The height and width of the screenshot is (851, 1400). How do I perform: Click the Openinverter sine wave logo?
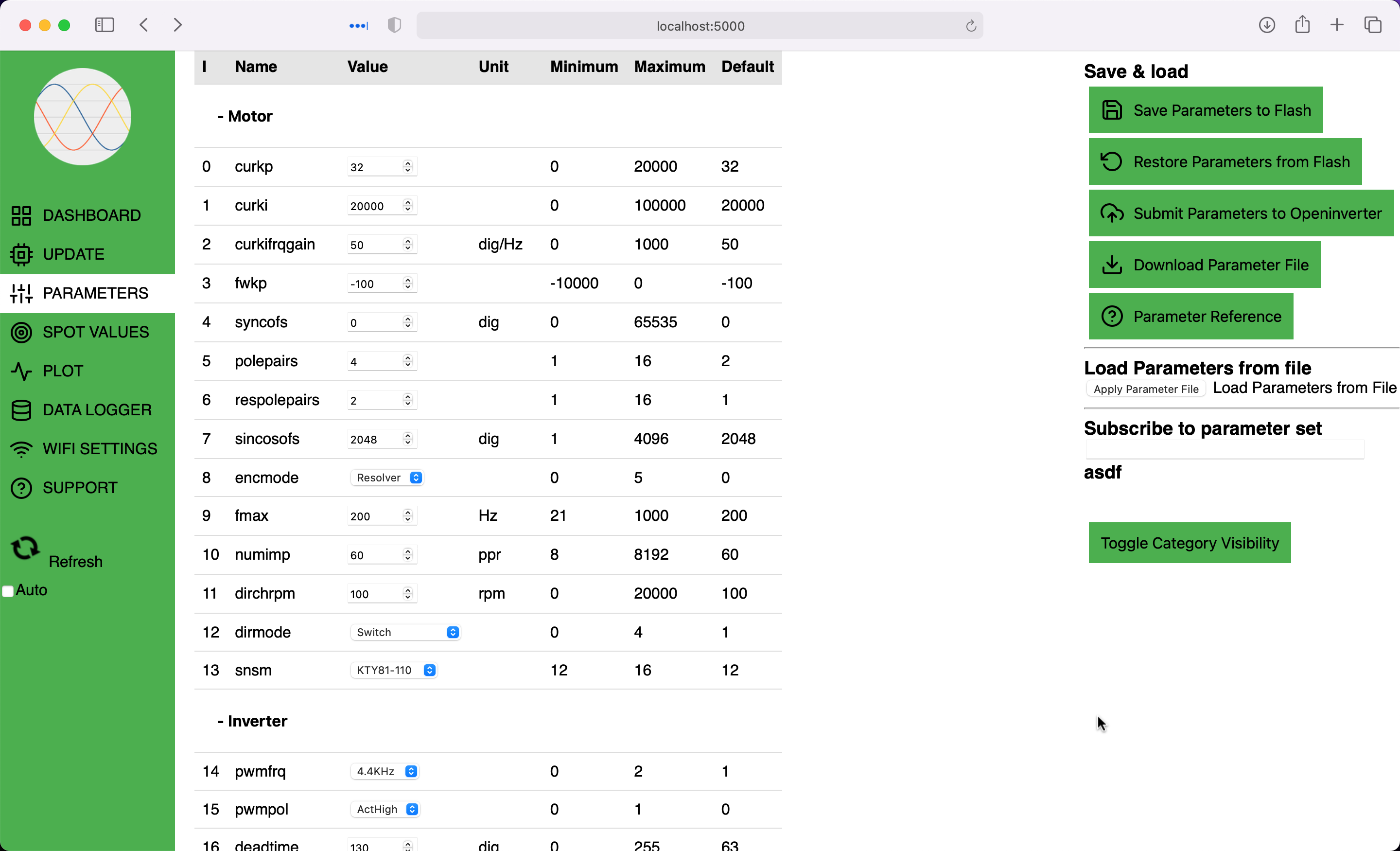tap(83, 117)
